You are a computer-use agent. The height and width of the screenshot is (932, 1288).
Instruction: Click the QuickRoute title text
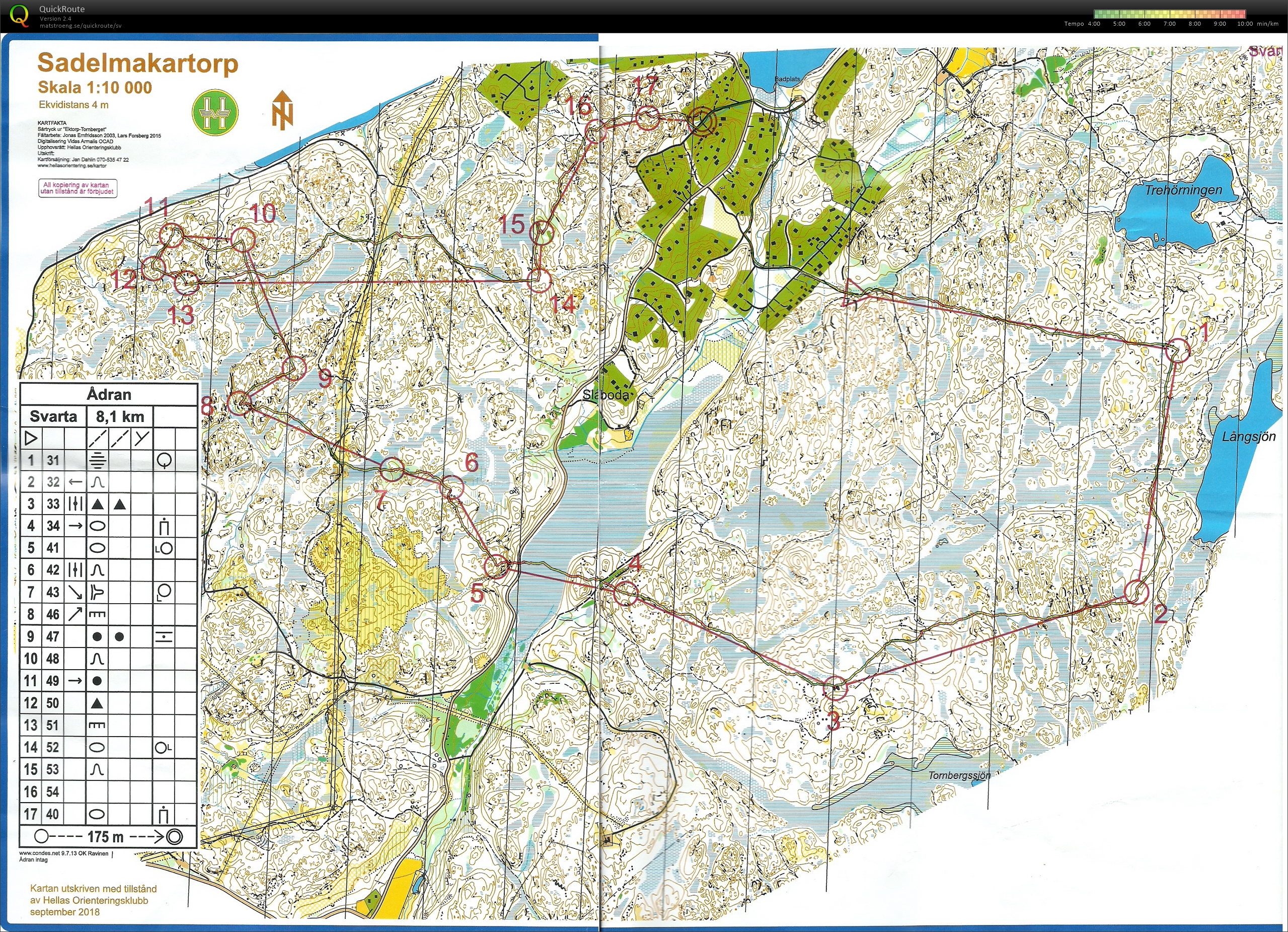tap(62, 9)
